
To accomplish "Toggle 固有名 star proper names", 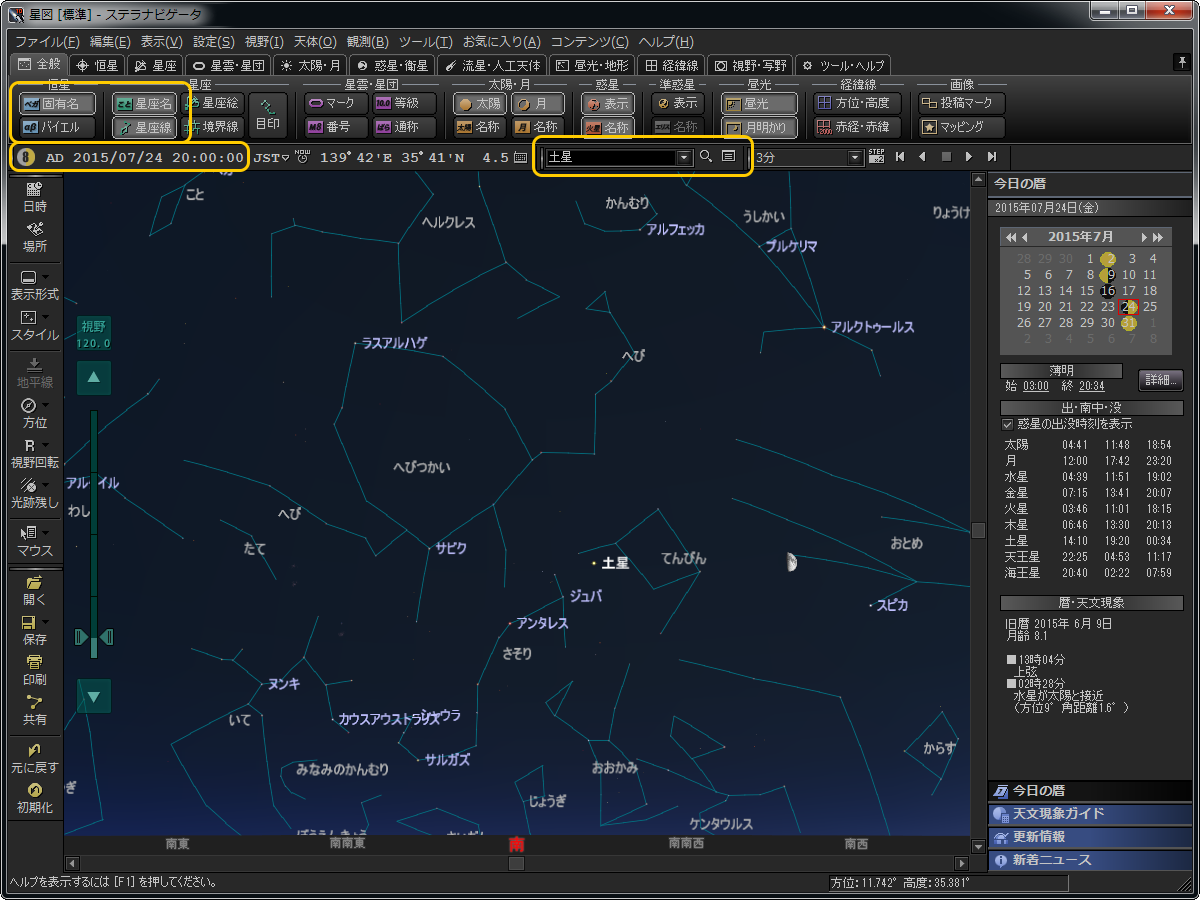I will (x=57, y=103).
